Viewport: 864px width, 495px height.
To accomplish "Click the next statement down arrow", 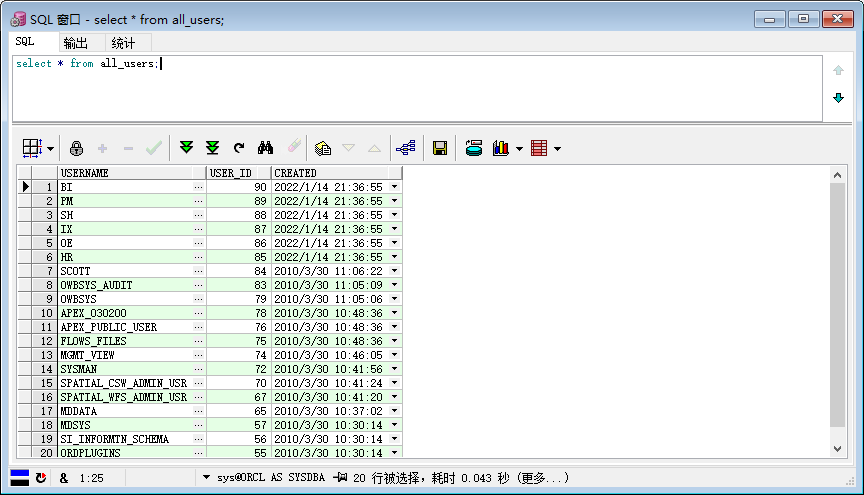I will 838,98.
